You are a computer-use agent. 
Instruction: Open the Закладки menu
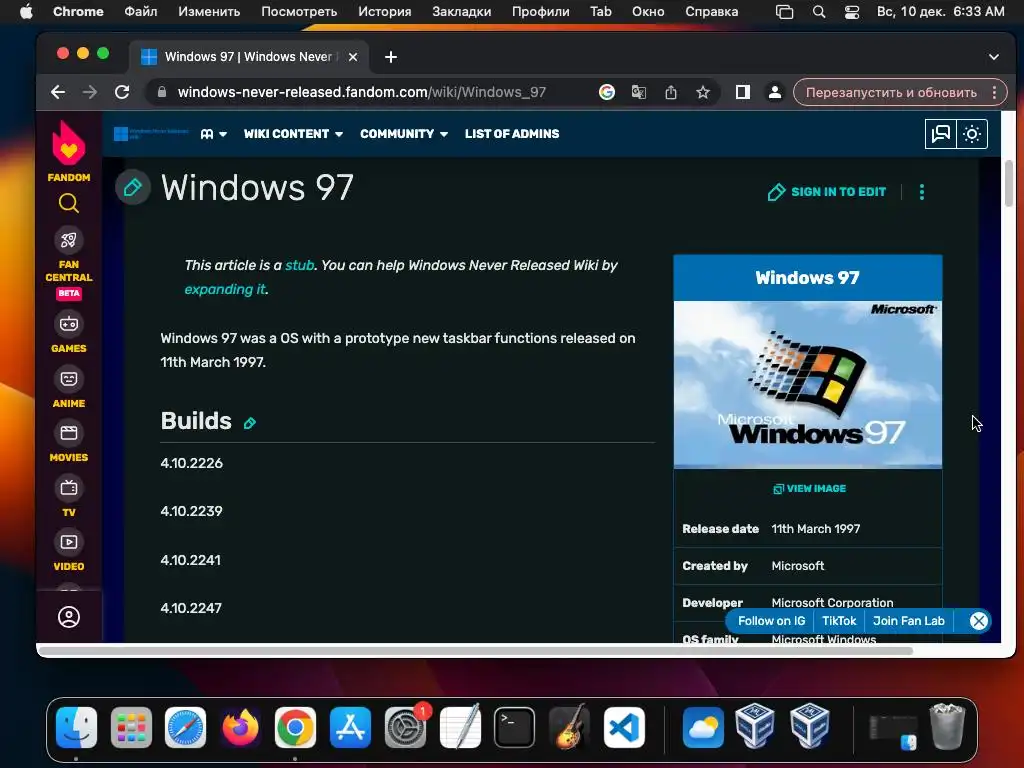point(462,12)
